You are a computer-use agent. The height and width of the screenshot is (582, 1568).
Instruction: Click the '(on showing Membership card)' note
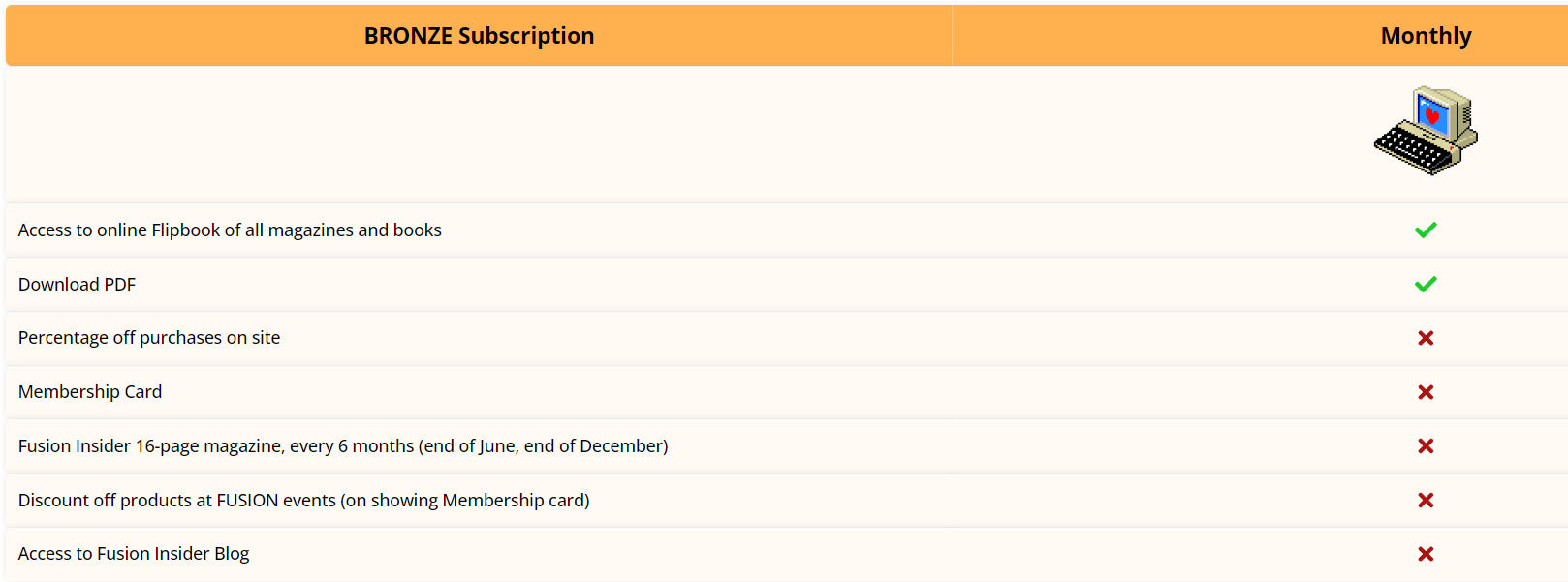[465, 501]
